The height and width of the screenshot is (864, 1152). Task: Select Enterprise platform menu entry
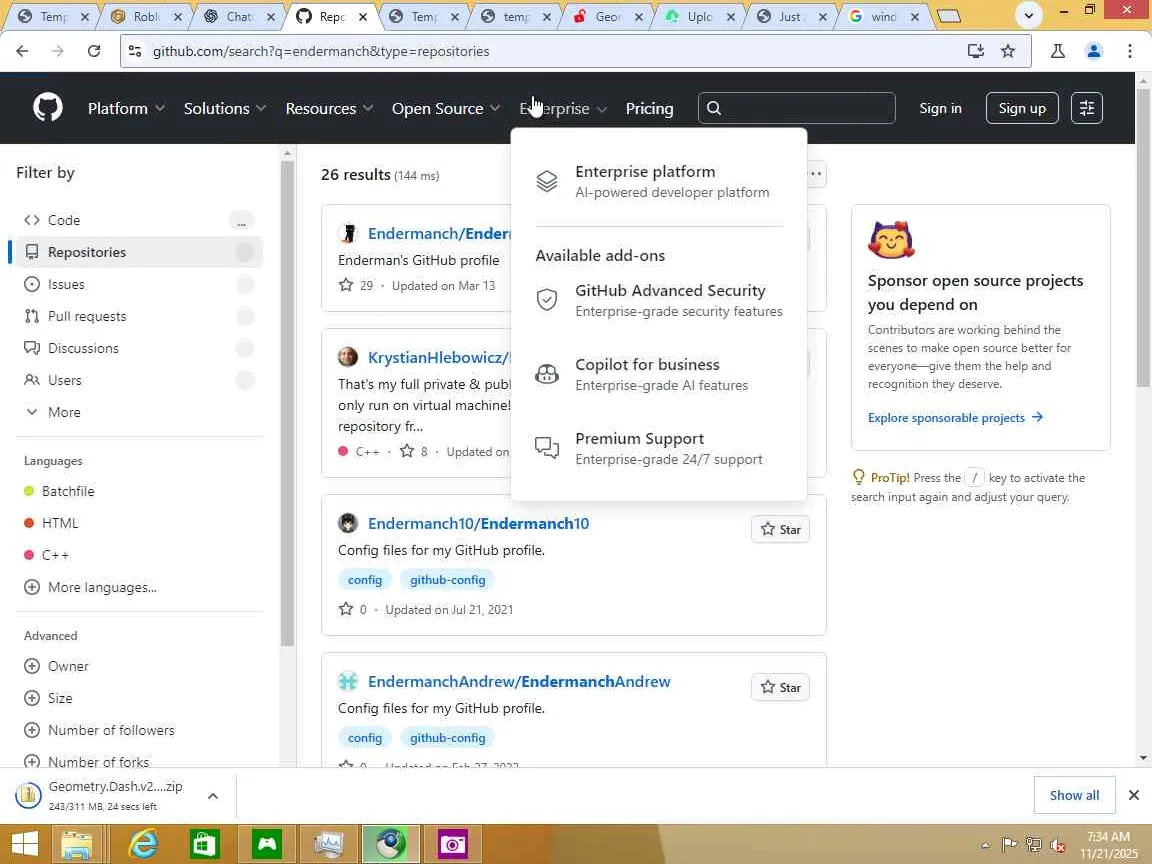click(x=659, y=181)
